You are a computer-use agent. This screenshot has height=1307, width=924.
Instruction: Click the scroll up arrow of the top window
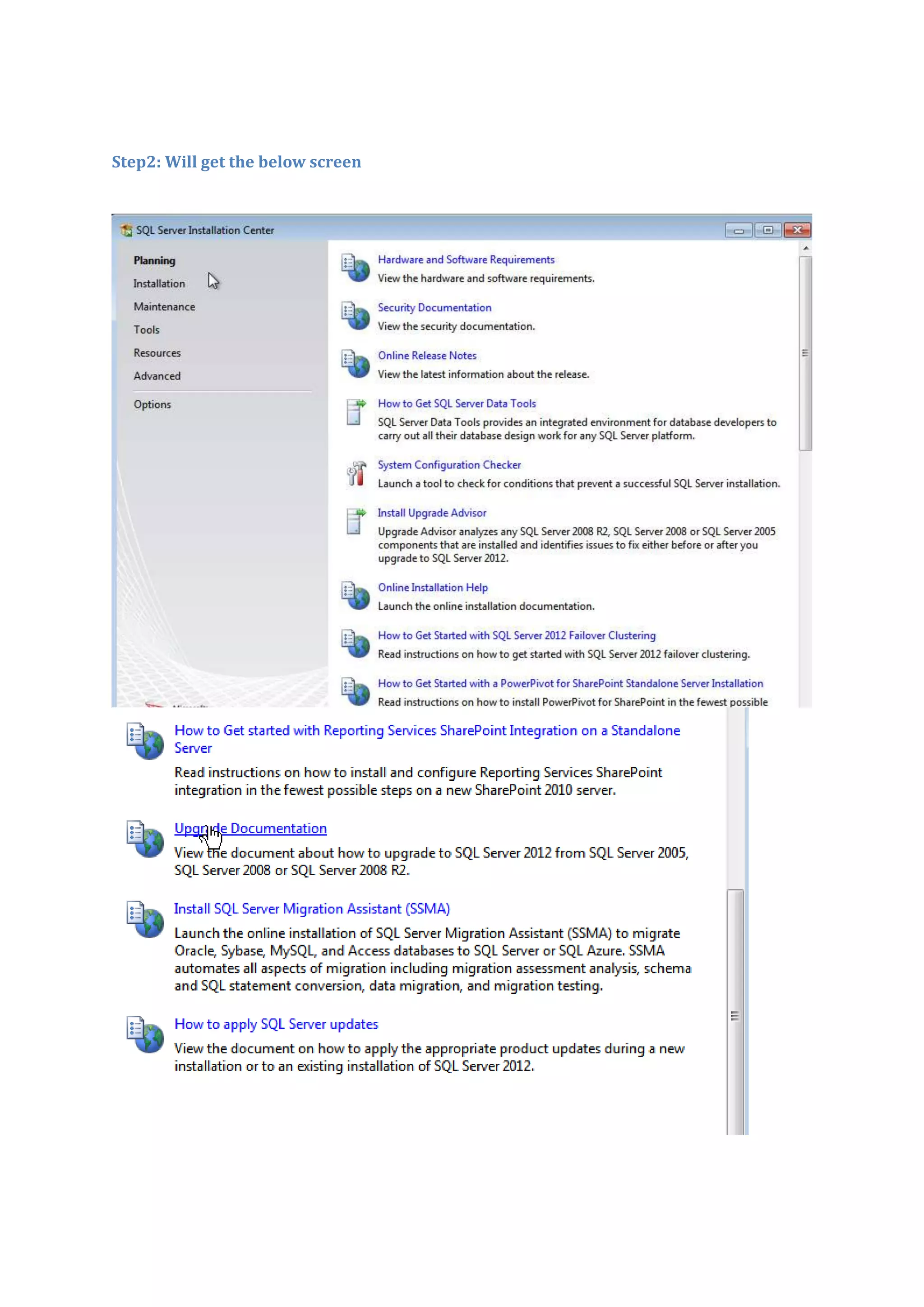(x=805, y=249)
